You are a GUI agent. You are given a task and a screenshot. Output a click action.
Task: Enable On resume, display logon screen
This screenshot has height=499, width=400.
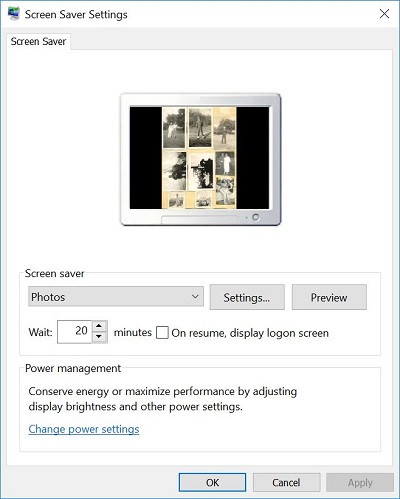pos(162,332)
